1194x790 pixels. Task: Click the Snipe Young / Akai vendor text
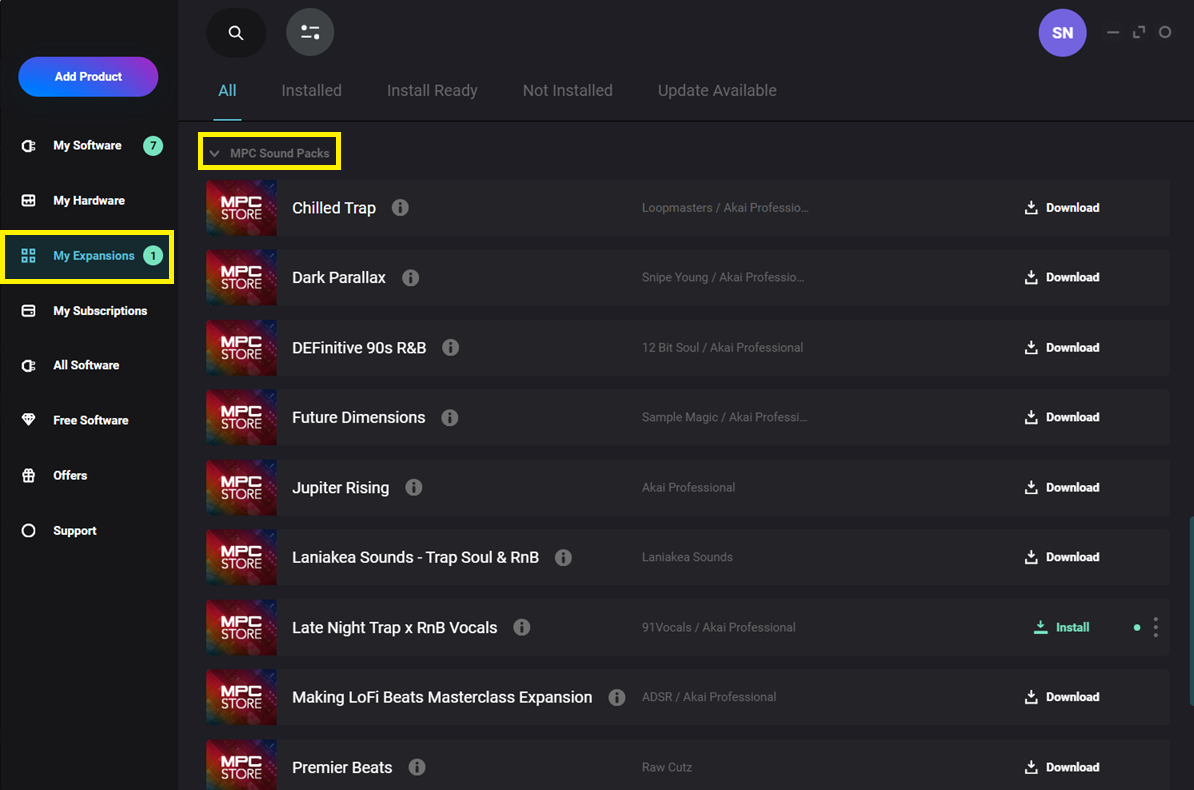click(723, 277)
